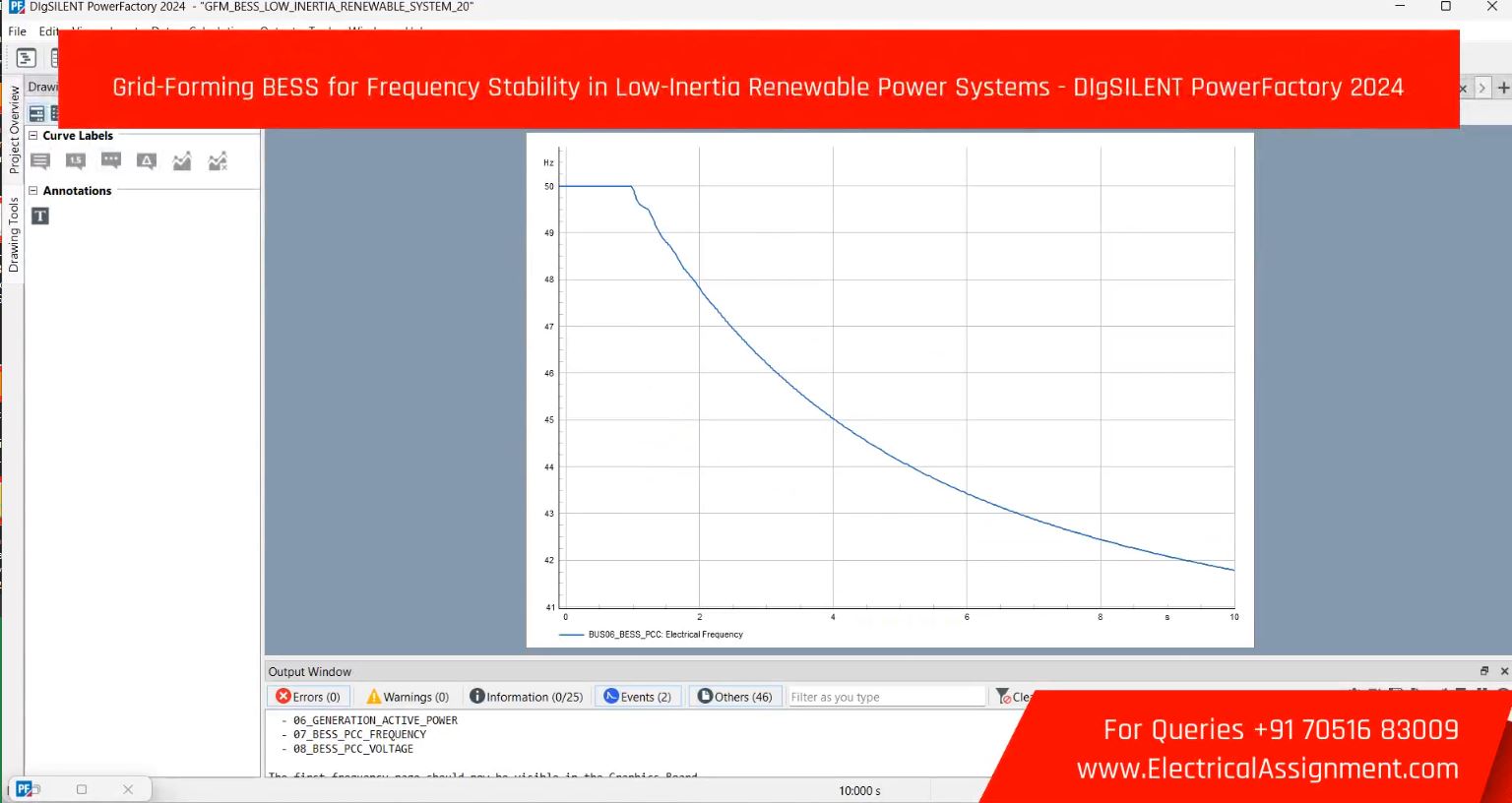Close the bottom-left floating minimized window
Screen dimensions: 1512x803
(x=128, y=789)
